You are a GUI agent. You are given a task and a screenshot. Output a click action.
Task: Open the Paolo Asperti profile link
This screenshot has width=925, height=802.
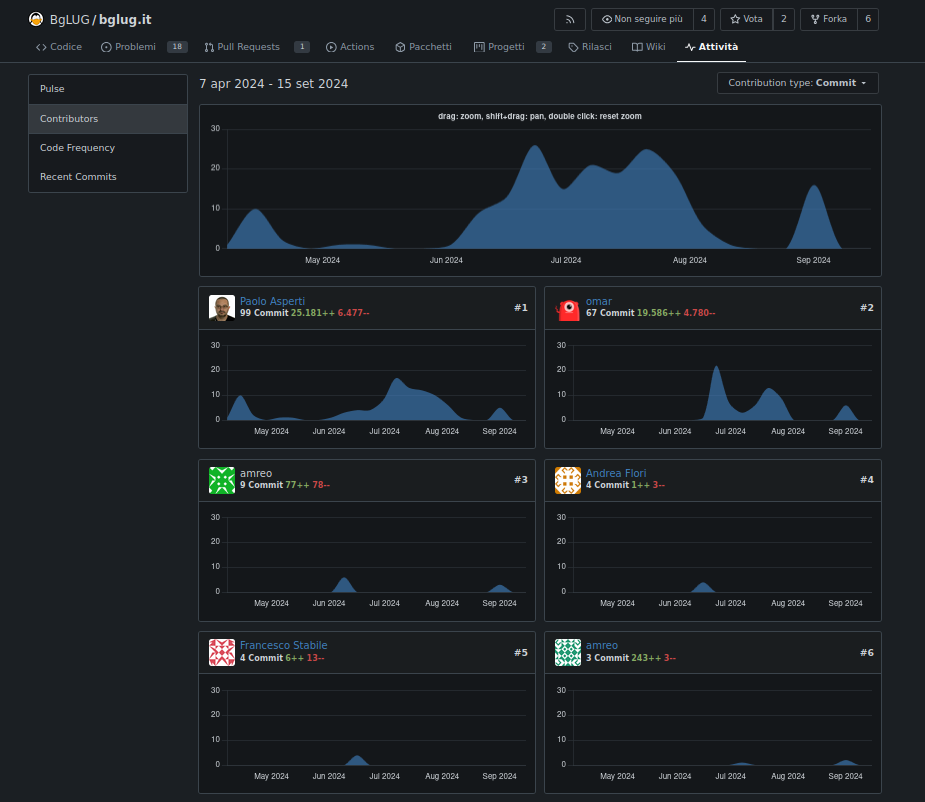tap(273, 301)
